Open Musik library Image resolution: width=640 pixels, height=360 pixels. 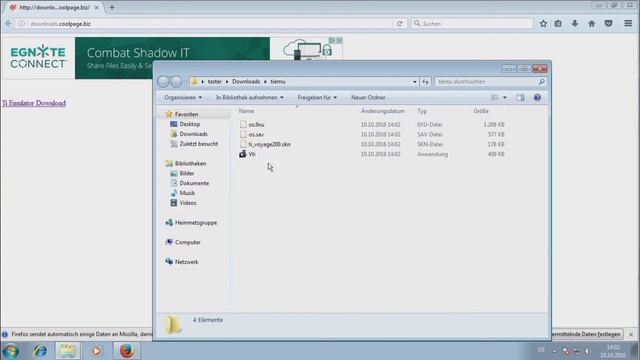point(187,193)
